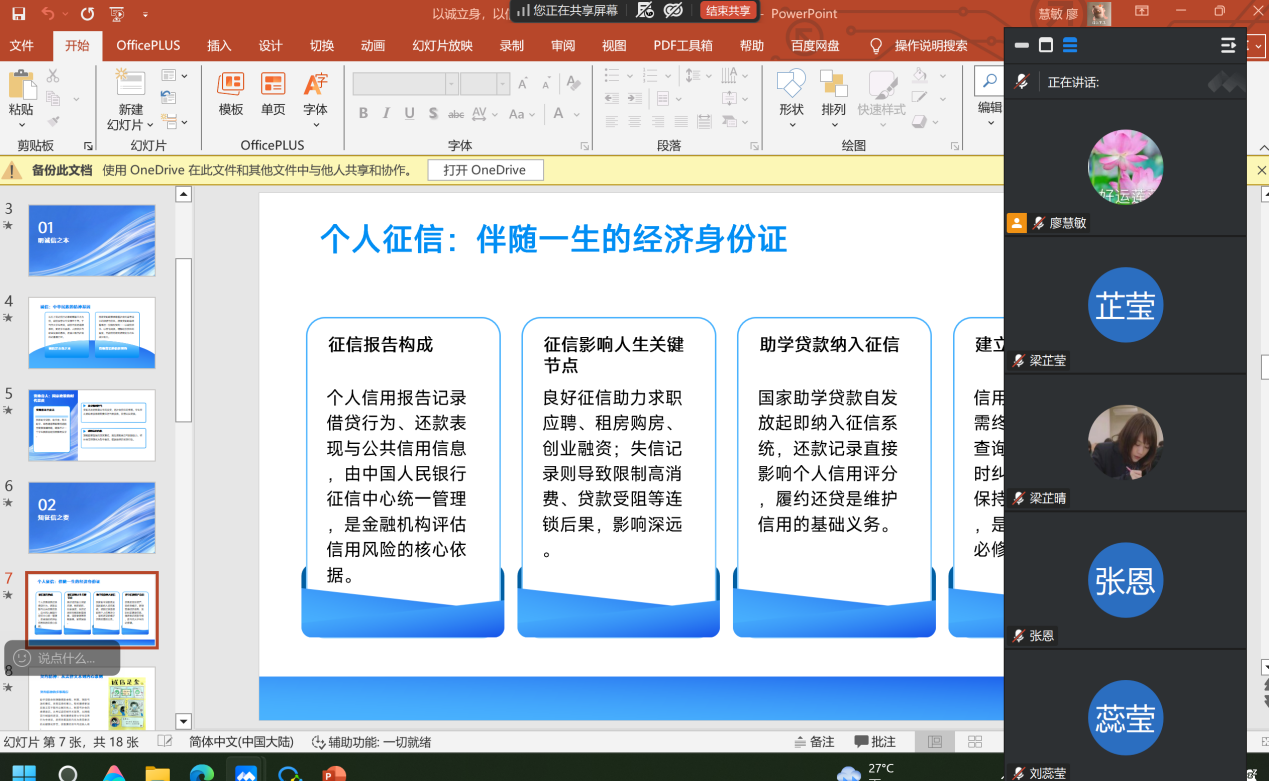The image size is (1269, 781).
Task: Click 简体中文(中国大陆) language indicator
Action: (241, 742)
